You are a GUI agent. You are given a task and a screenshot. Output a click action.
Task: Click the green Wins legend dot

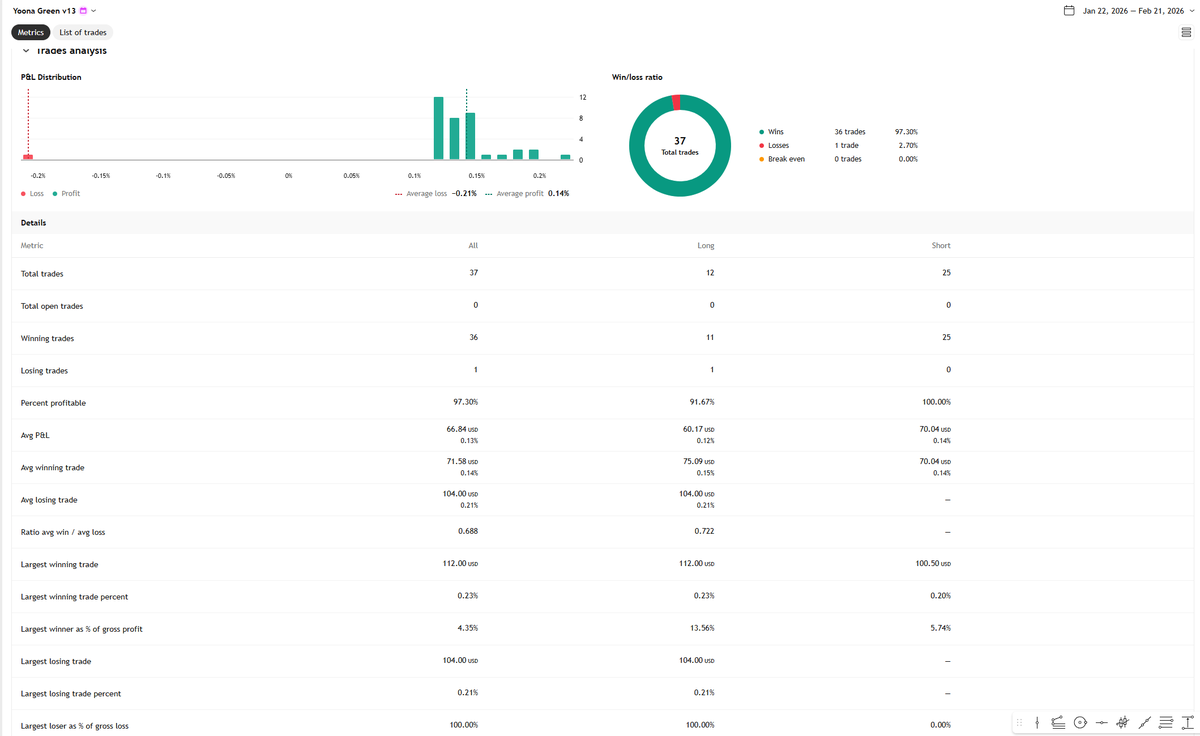click(x=762, y=131)
